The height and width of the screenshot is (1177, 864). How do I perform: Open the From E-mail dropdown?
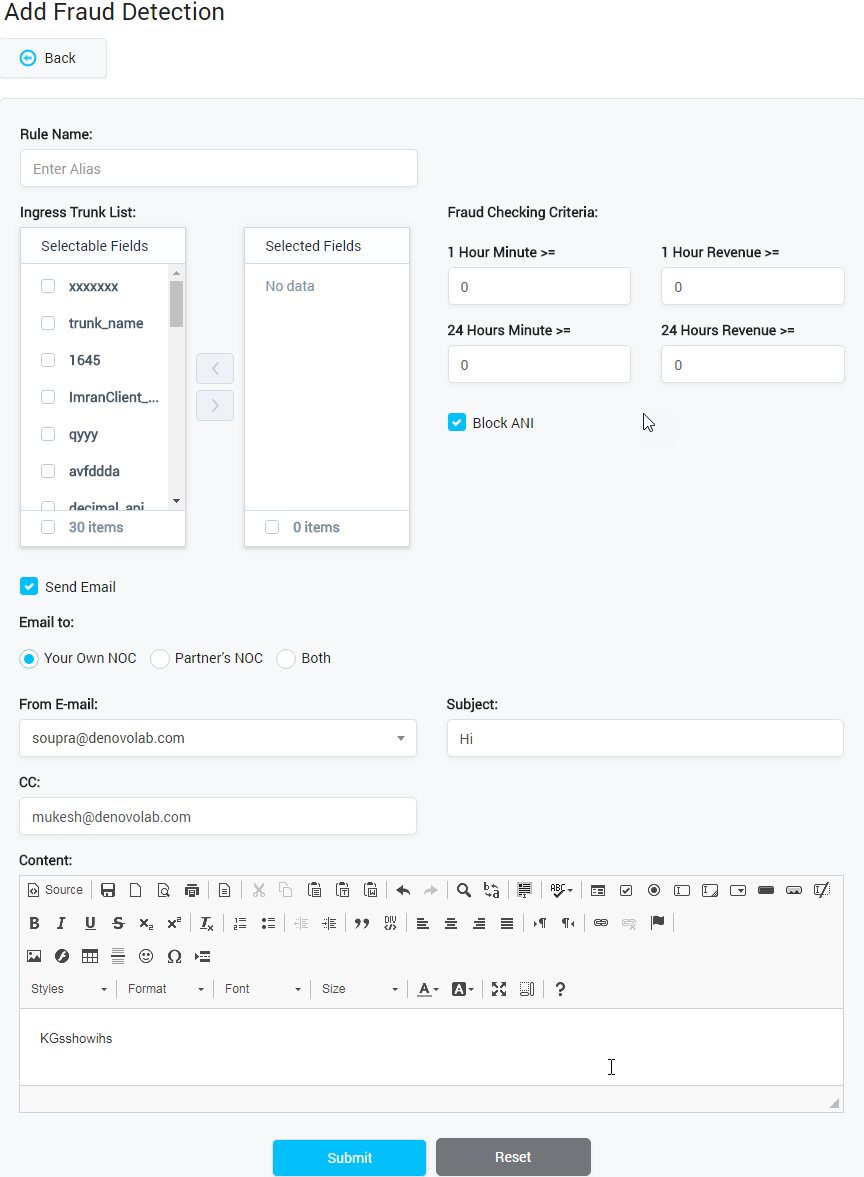(x=218, y=738)
